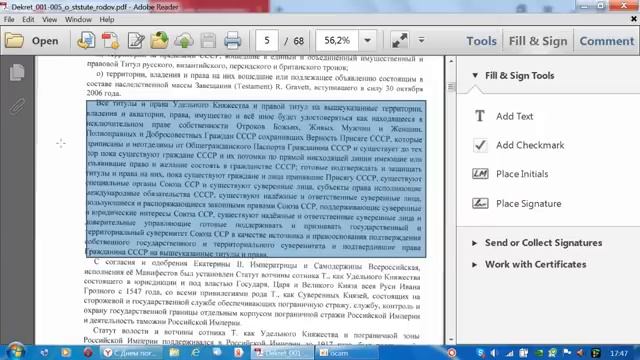Click the Save floppy disk icon
640x360 pixels.
208,40
